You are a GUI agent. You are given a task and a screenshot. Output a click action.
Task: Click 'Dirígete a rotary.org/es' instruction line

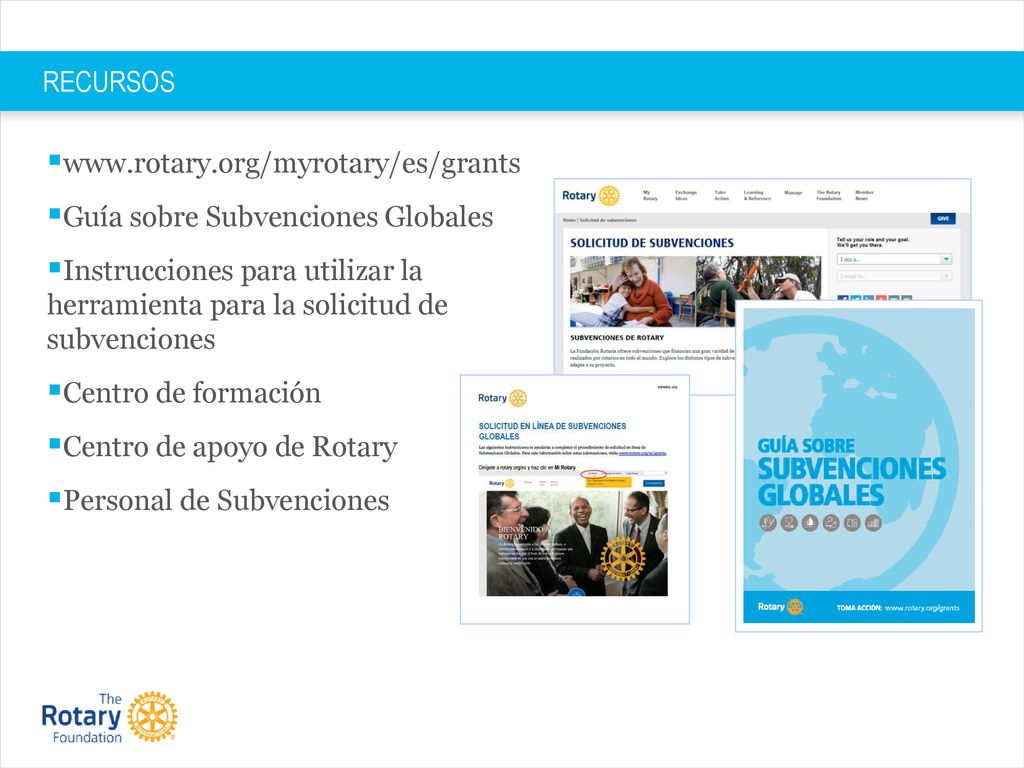coord(527,468)
